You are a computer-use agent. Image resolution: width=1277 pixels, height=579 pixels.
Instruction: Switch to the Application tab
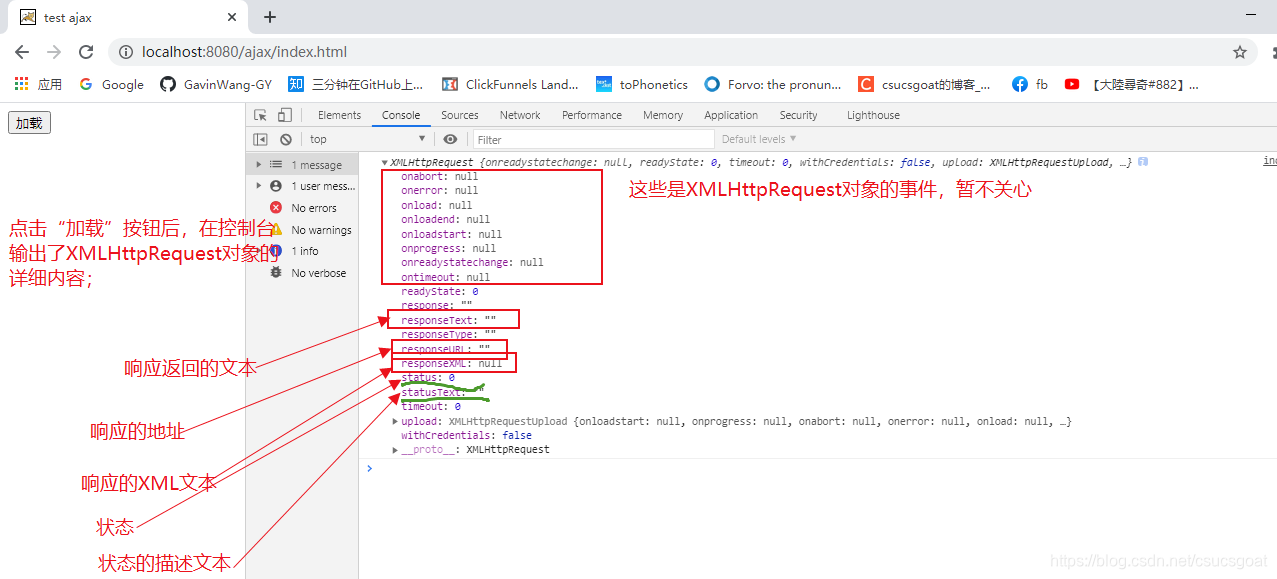(x=731, y=115)
